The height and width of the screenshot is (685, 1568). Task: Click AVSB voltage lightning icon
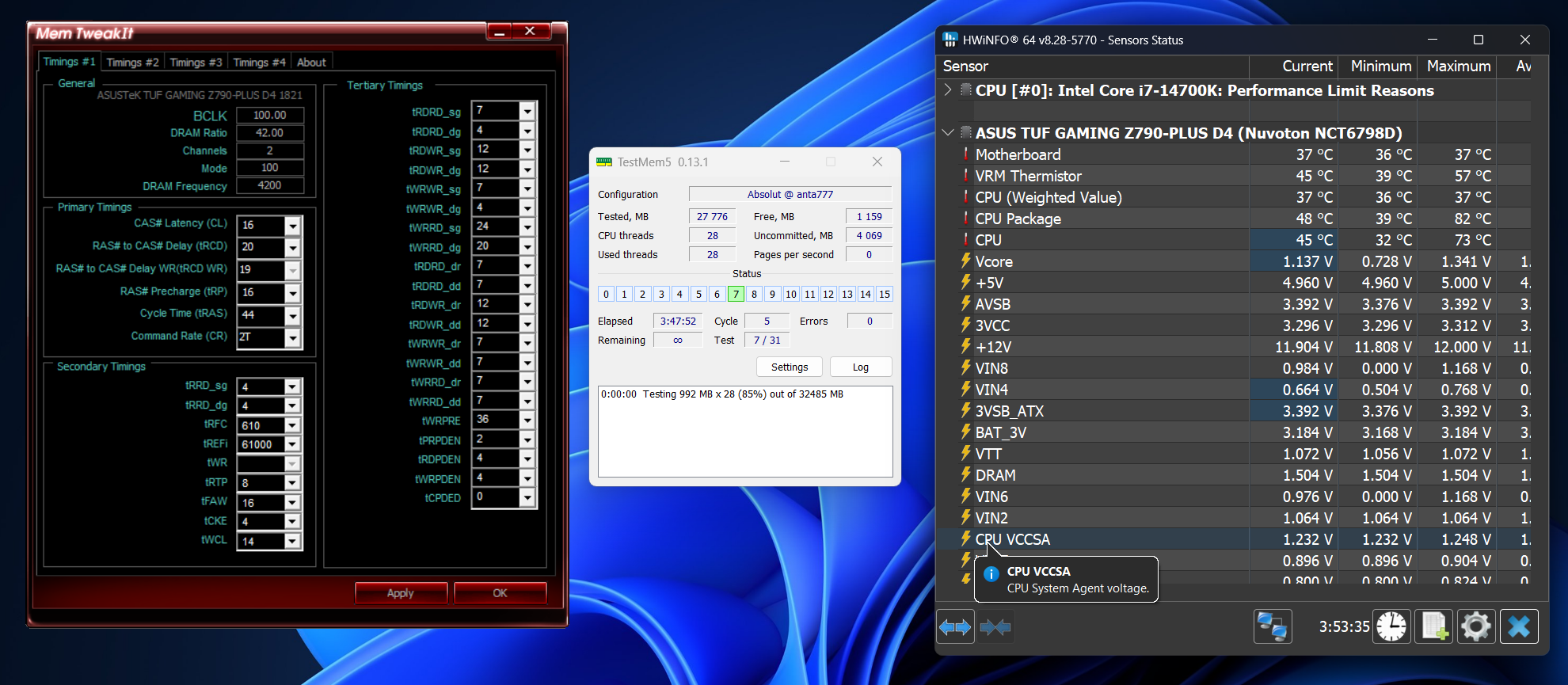pyautogui.click(x=965, y=304)
